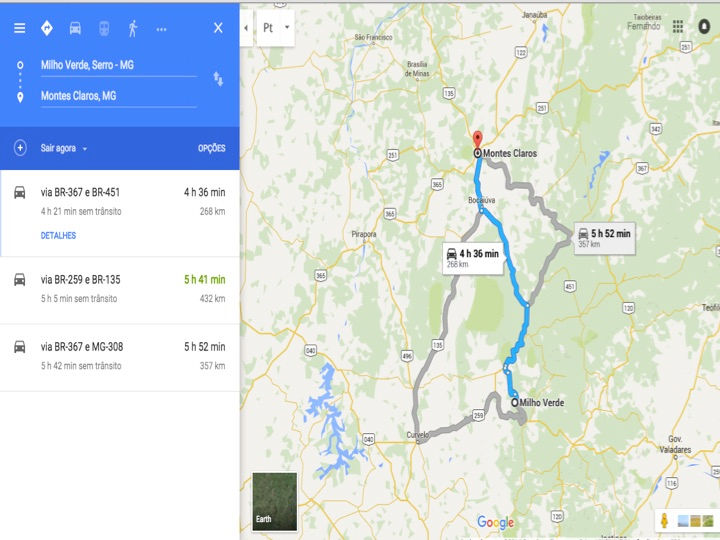Screen dimensions: 720x540
Task: Open notifications bell icon
Action: coord(704,27)
